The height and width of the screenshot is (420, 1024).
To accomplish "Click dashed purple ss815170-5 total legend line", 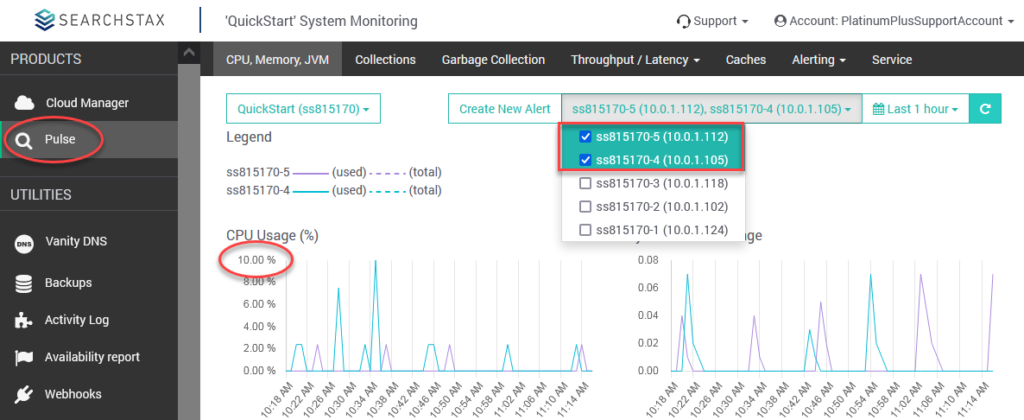I will point(388,173).
